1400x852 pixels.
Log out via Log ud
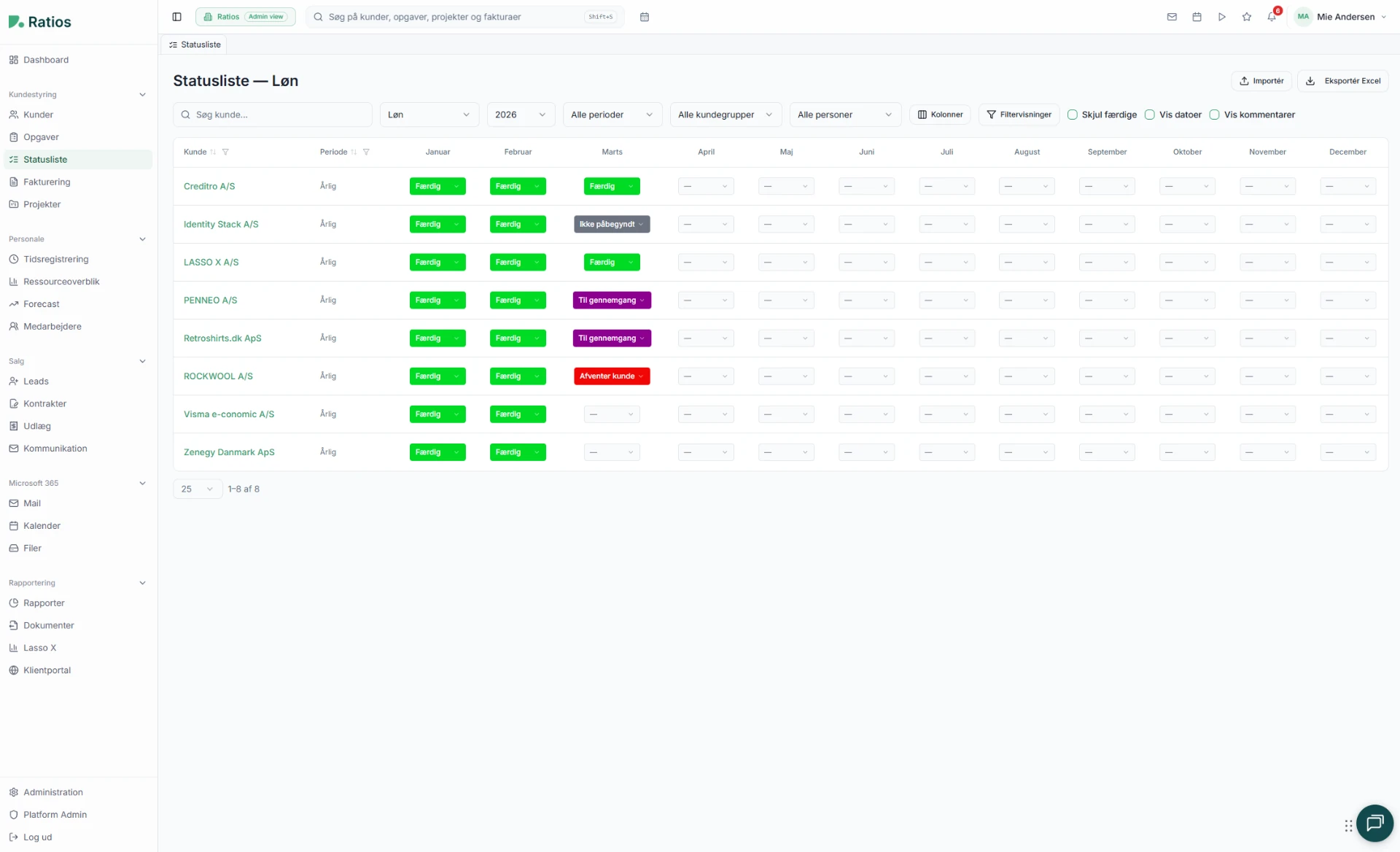pos(78,837)
